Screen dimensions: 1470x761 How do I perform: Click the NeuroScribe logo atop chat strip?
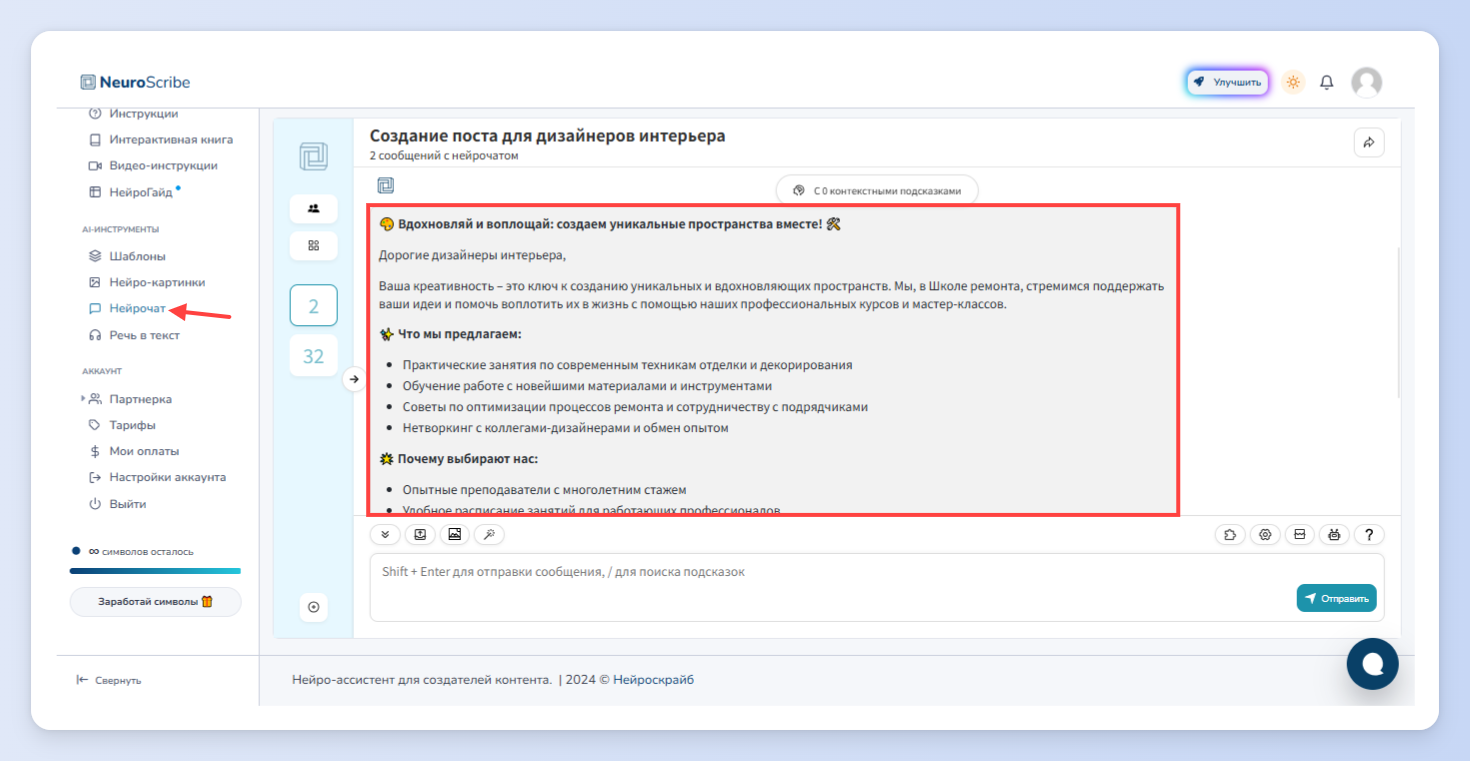pyautogui.click(x=313, y=157)
